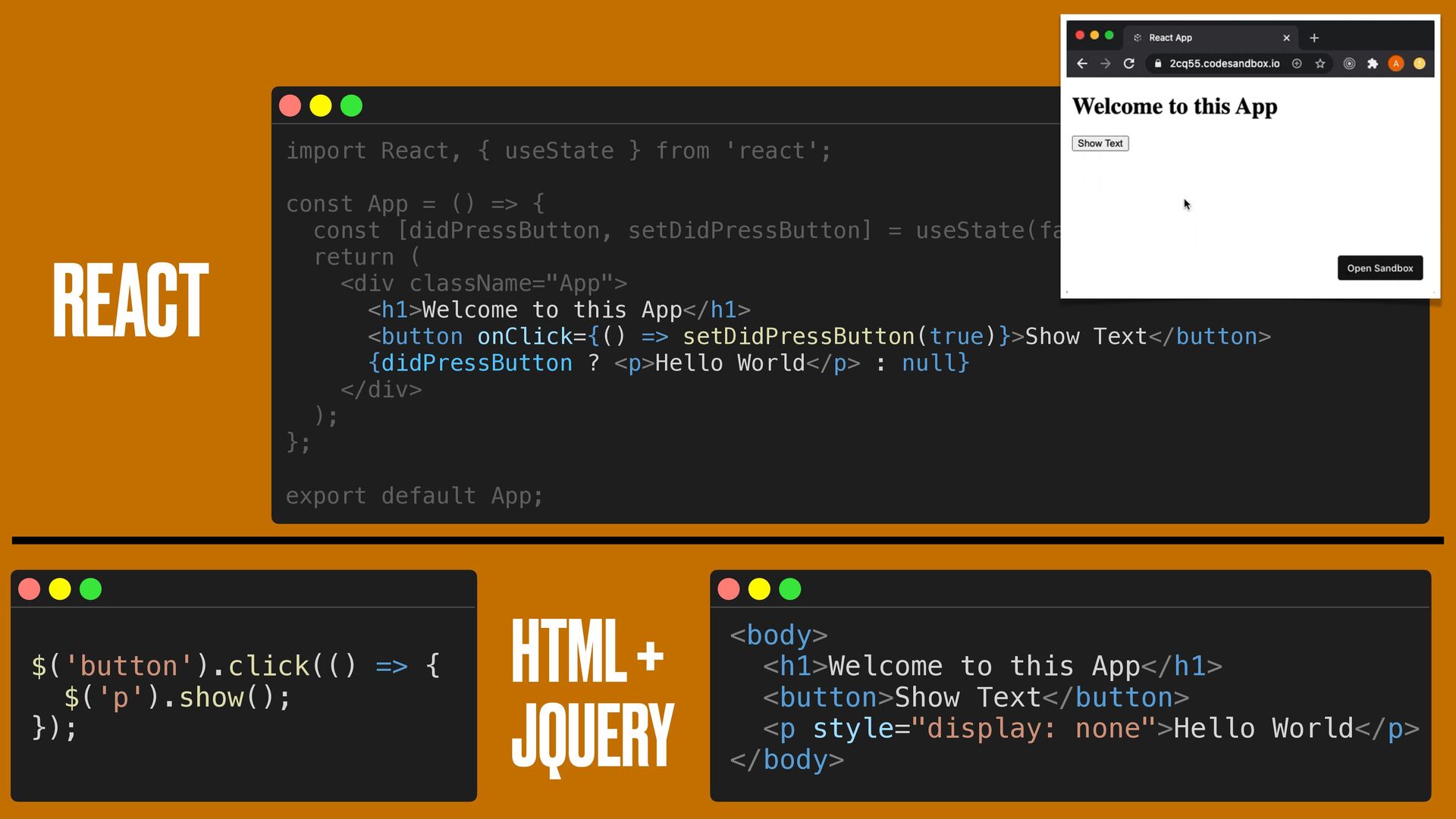Go back in the browser window
Screen dimensions: 1456x819
[x=1082, y=64]
